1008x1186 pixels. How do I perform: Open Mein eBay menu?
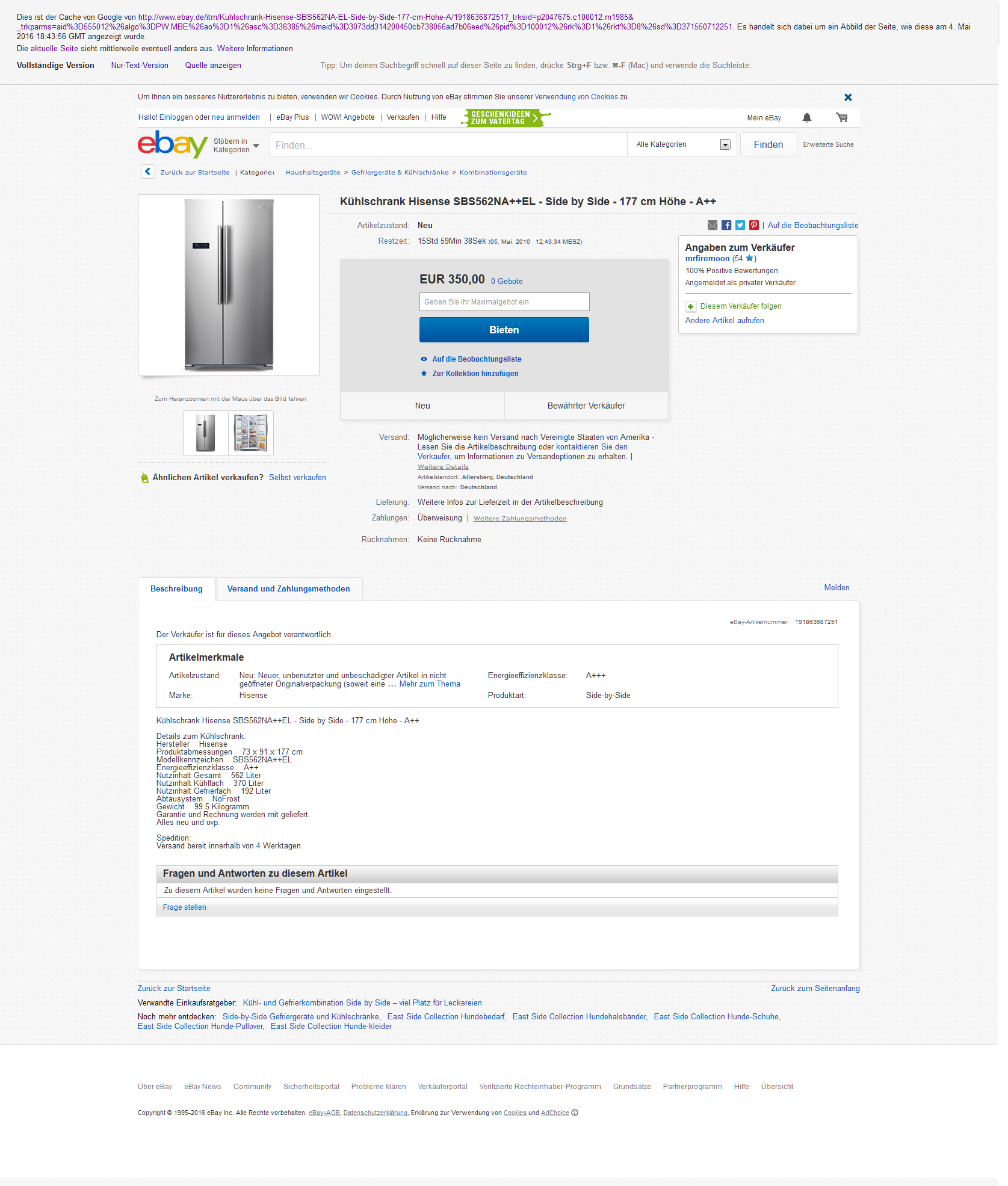[764, 118]
